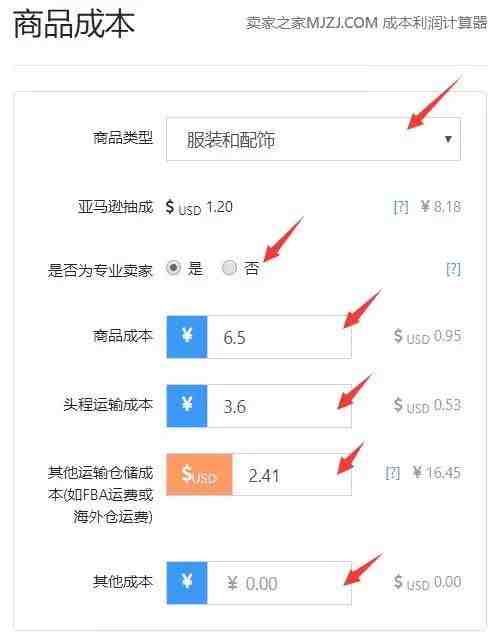Open the 商品类型 dropdown arrow

[x=448, y=139]
